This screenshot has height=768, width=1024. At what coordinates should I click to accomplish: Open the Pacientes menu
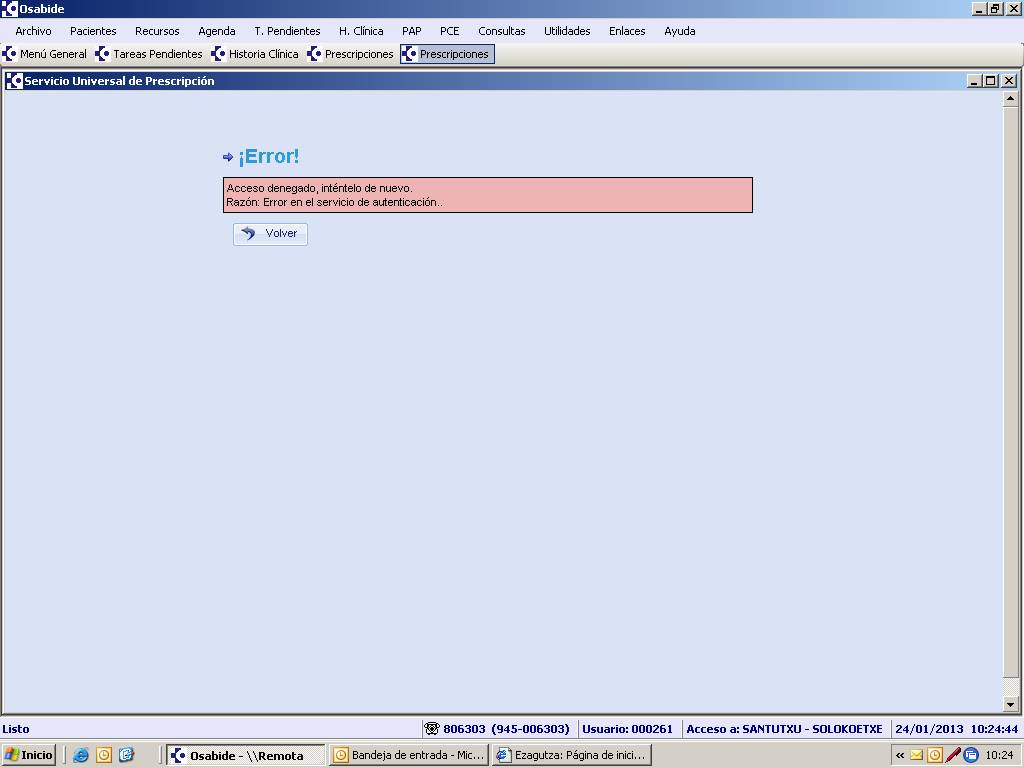[93, 31]
